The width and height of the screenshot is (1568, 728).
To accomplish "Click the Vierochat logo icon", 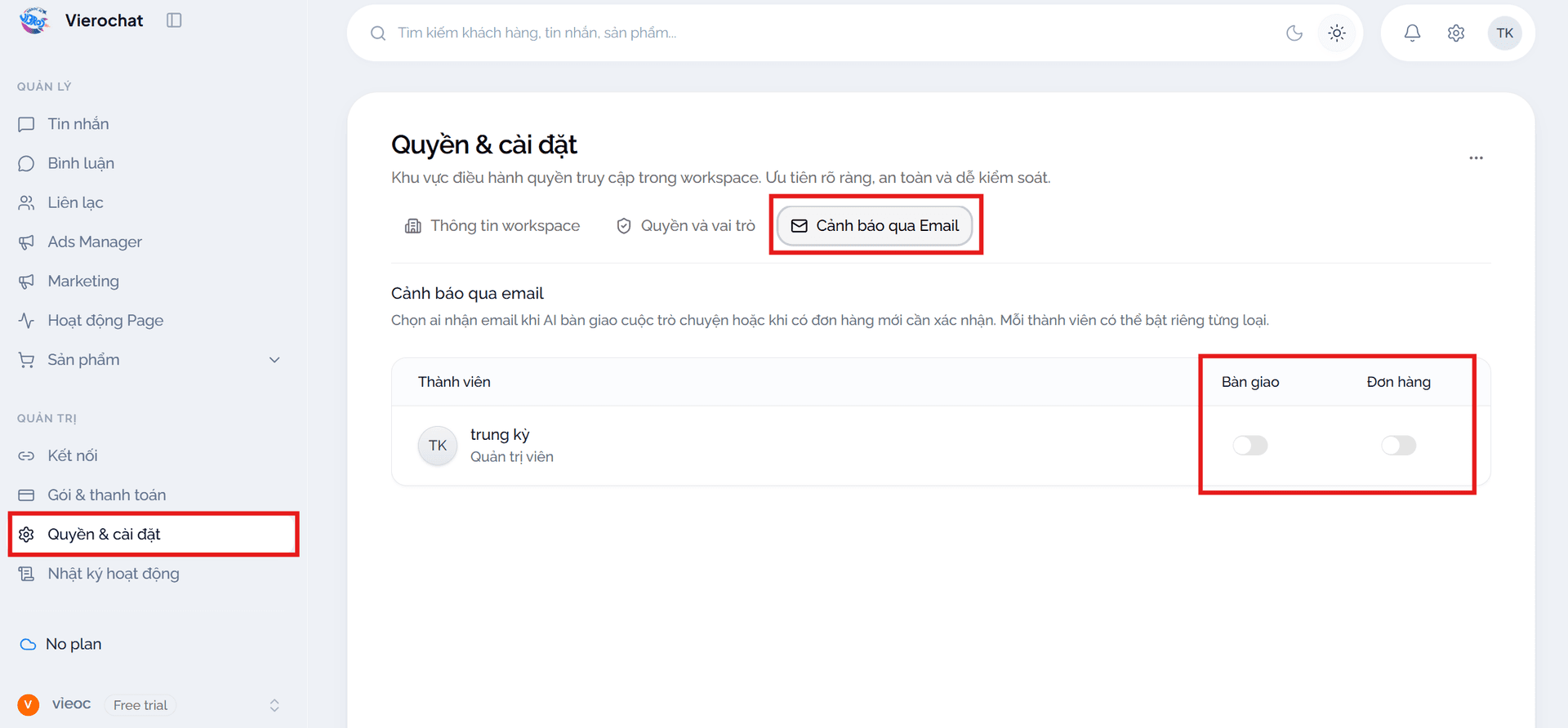I will pos(34,20).
